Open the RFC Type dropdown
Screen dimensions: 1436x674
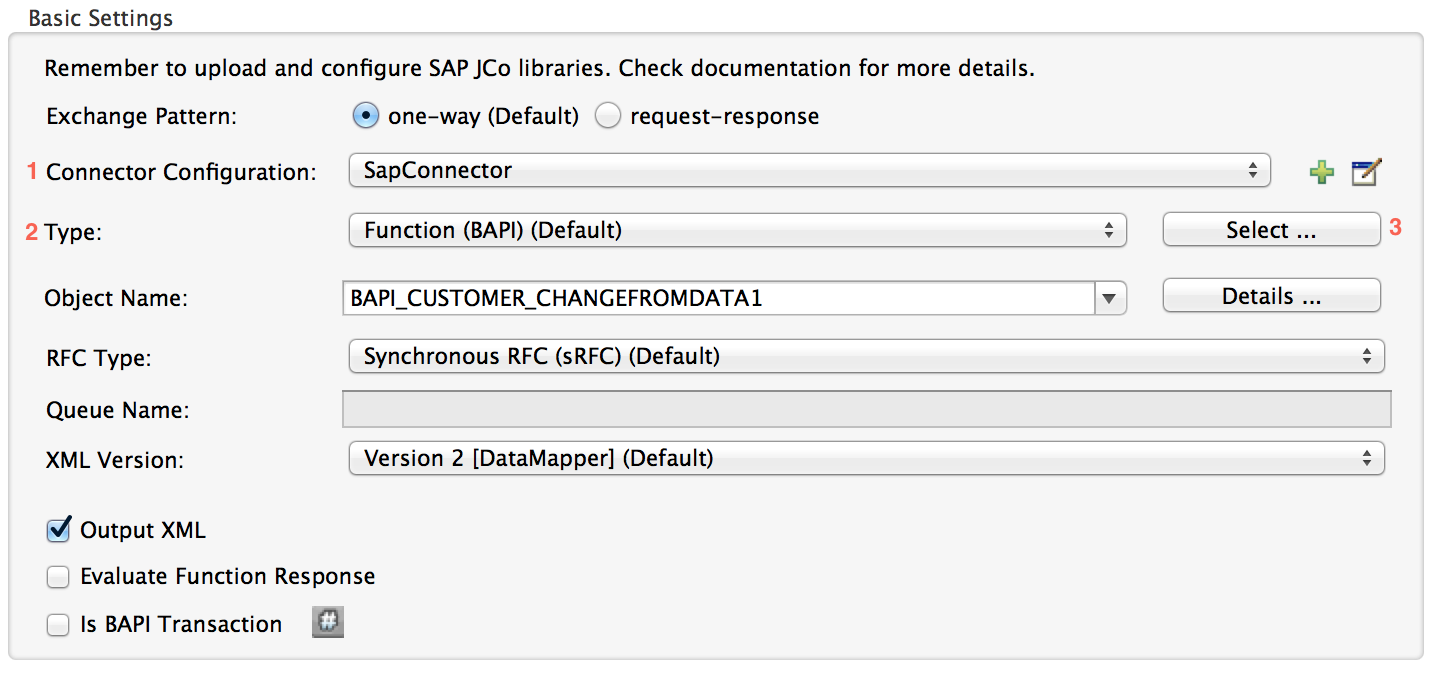tap(866, 356)
